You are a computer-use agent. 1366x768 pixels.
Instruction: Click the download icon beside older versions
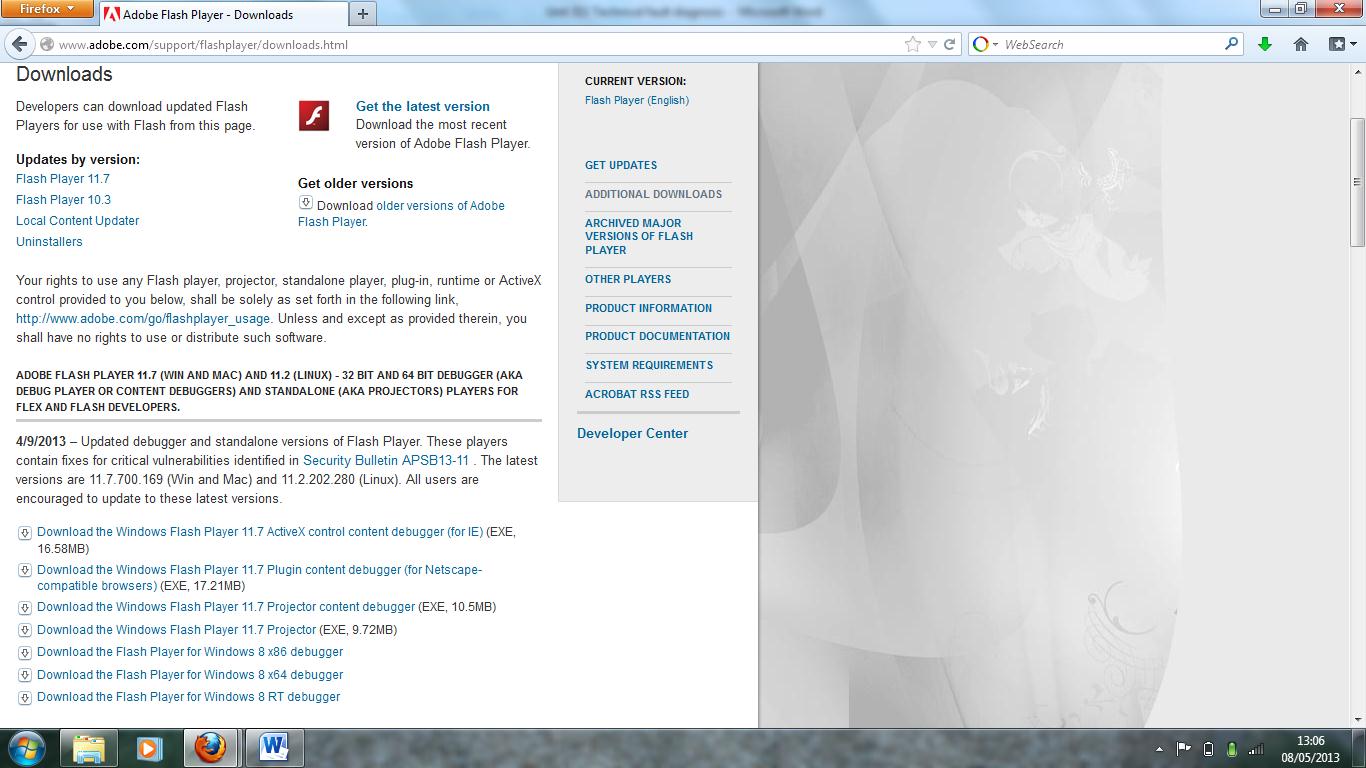pyautogui.click(x=305, y=203)
